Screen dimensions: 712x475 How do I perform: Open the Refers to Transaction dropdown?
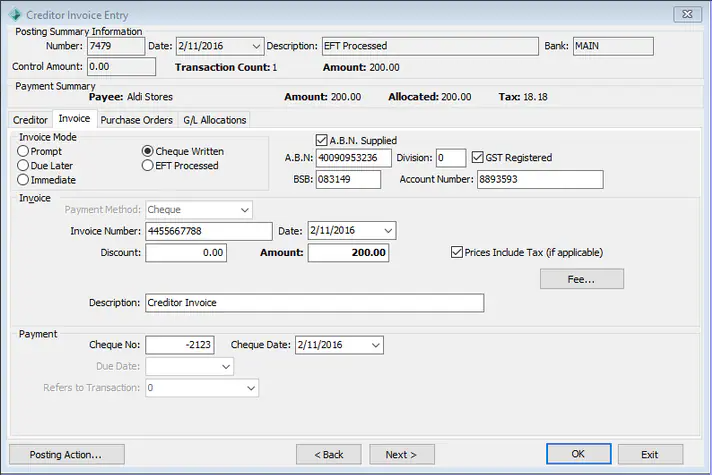click(251, 388)
